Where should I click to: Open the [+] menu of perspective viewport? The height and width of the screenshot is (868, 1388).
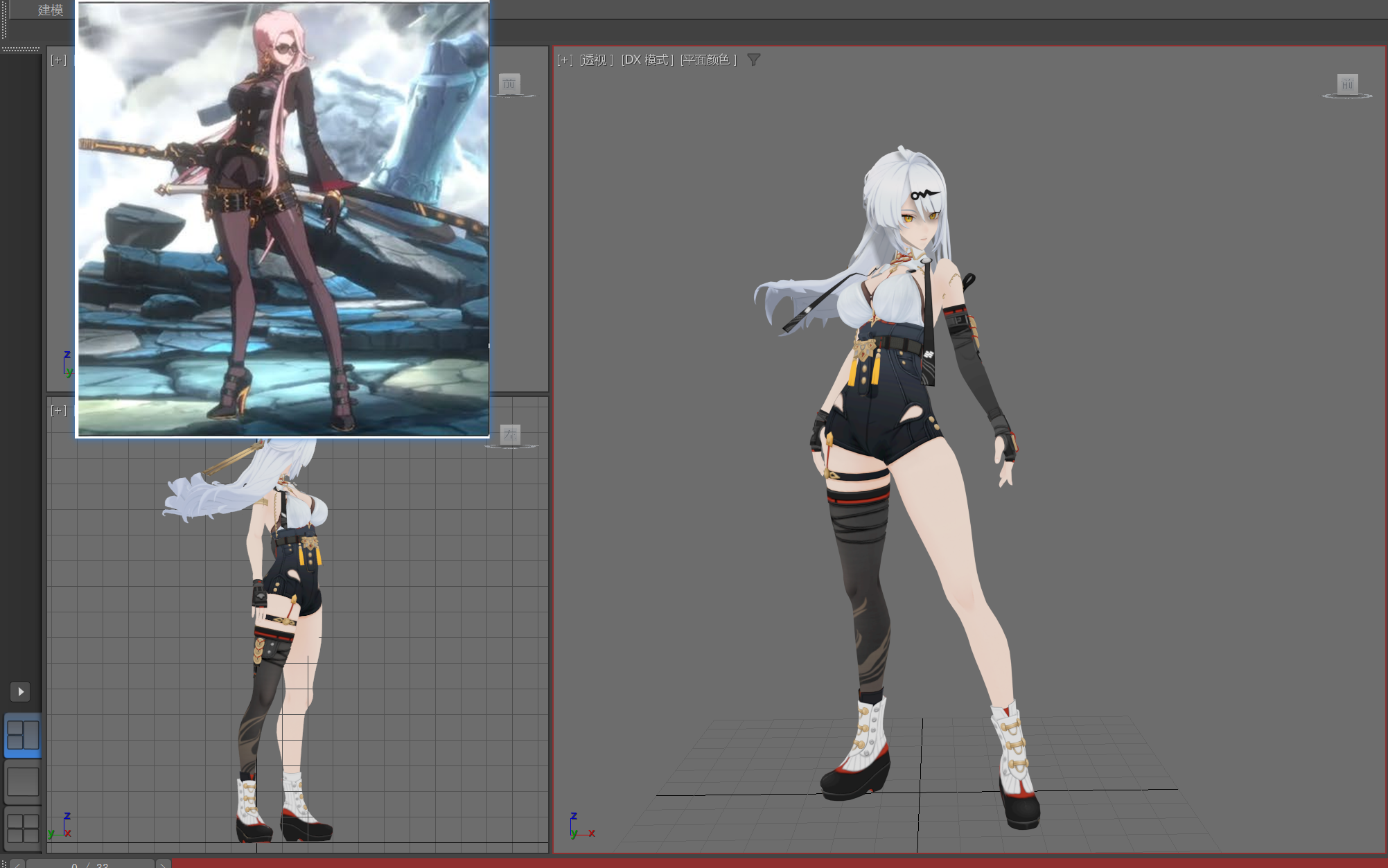(565, 60)
